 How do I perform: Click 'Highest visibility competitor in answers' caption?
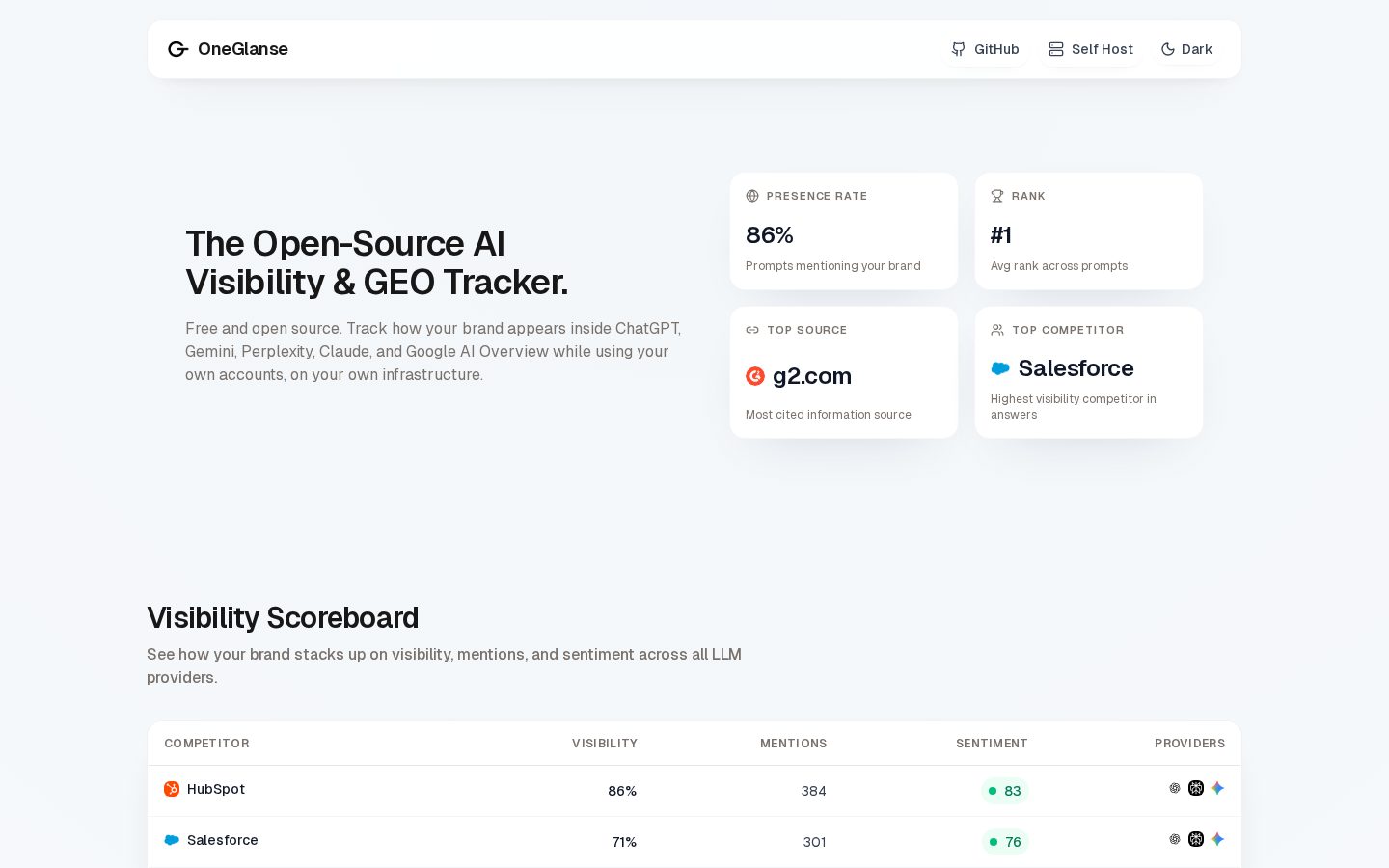click(x=1074, y=407)
